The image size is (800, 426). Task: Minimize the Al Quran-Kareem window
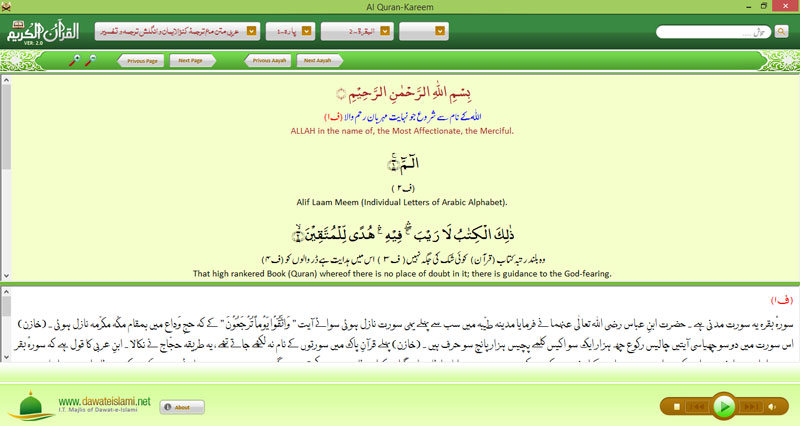pyautogui.click(x=748, y=7)
